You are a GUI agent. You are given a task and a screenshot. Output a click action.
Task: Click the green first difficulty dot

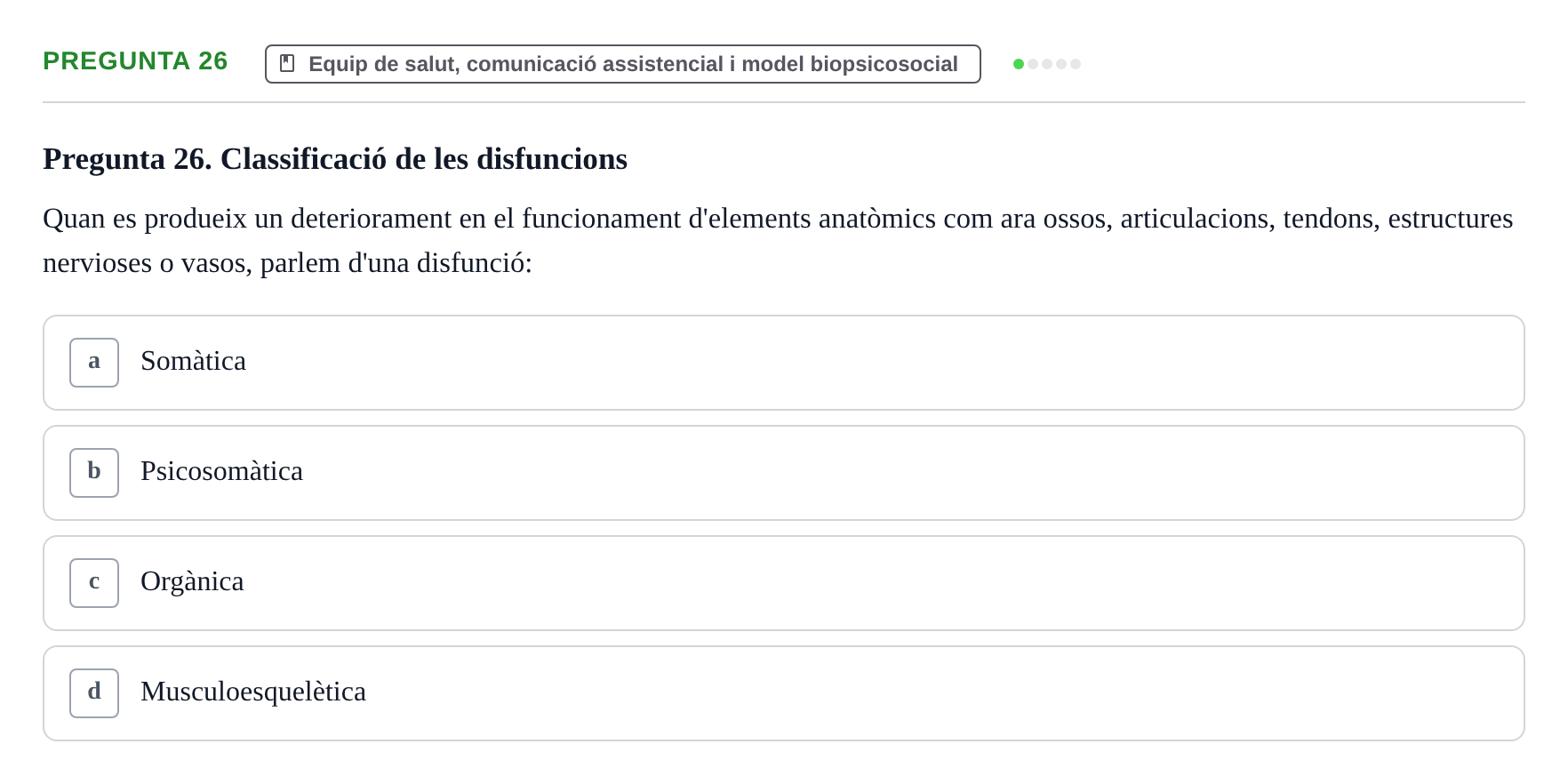[x=1019, y=64]
